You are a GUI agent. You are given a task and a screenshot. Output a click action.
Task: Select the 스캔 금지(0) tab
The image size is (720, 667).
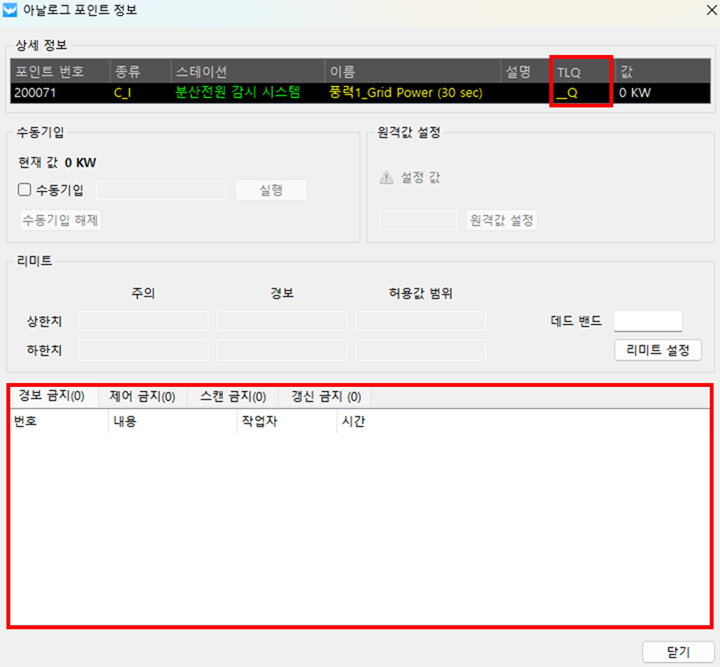tap(233, 397)
